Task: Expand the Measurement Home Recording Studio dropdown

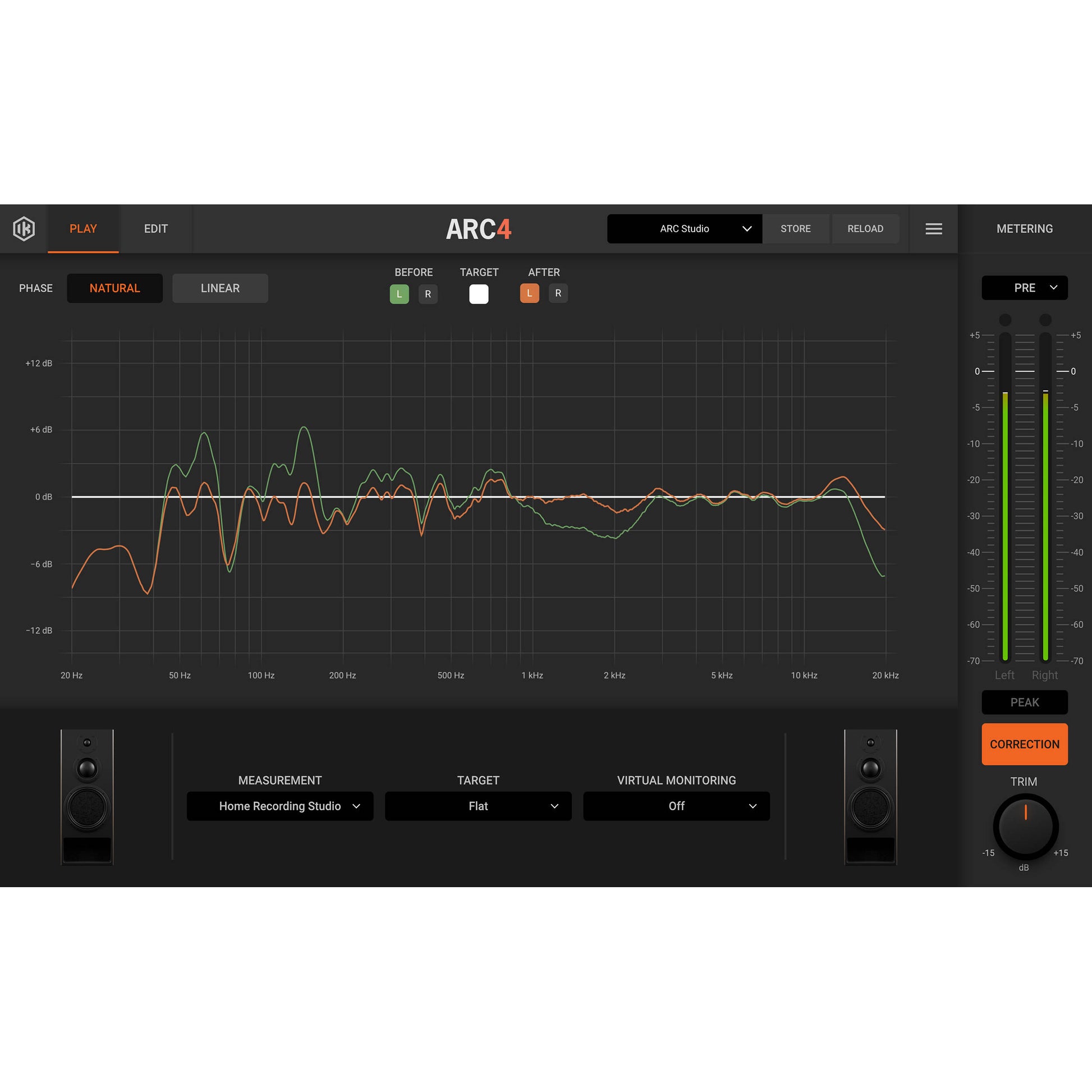Action: pyautogui.click(x=280, y=806)
